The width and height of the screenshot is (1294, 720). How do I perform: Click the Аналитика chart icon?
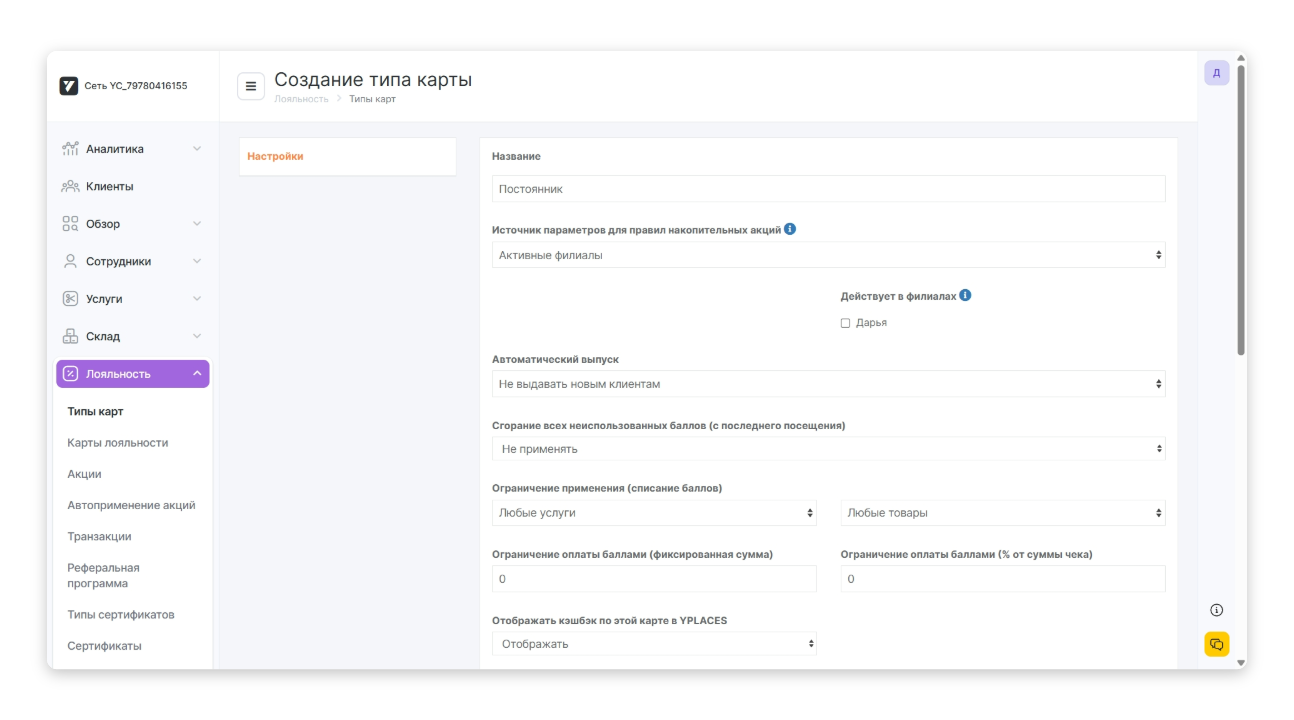[70, 149]
